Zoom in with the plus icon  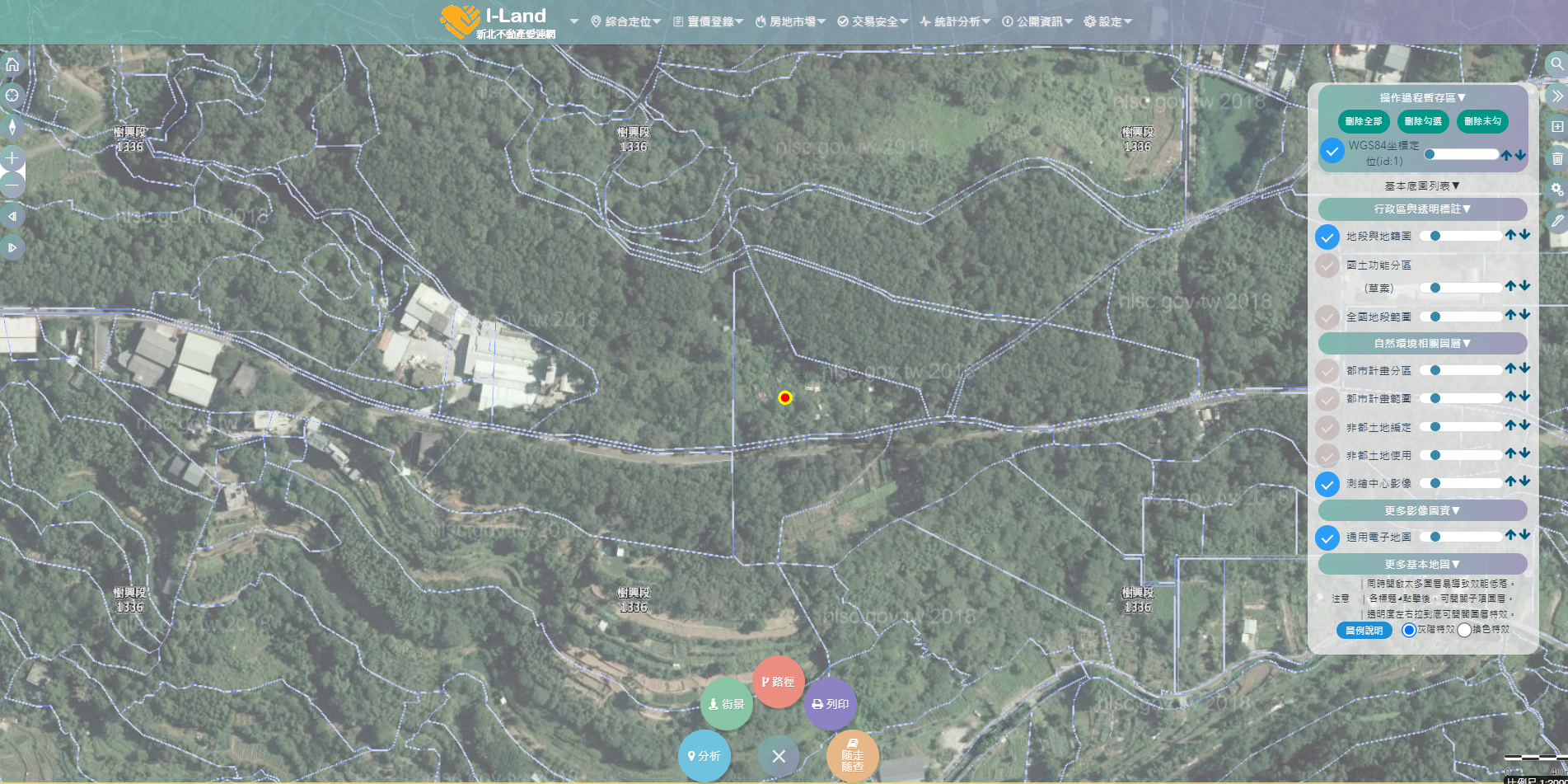[x=12, y=158]
